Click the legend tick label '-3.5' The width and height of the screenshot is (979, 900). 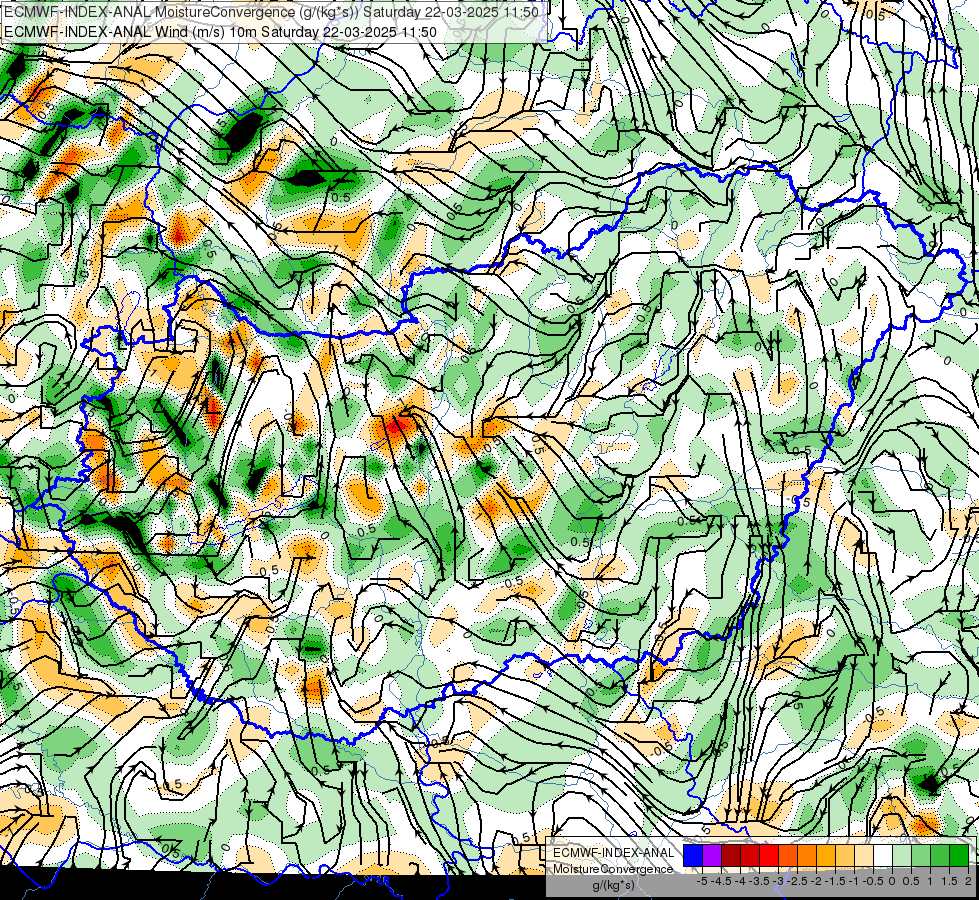(759, 881)
